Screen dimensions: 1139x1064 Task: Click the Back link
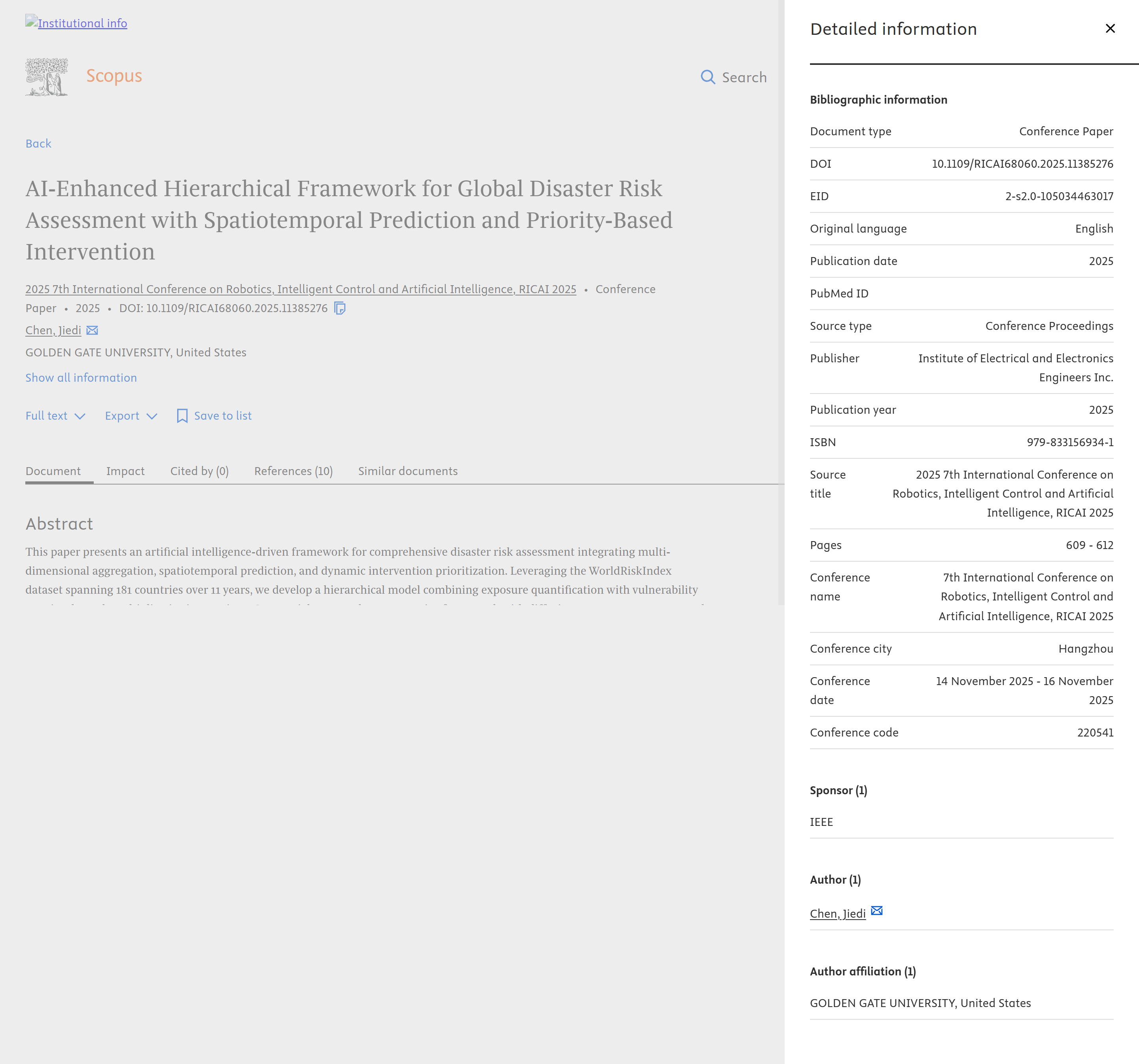coord(38,144)
